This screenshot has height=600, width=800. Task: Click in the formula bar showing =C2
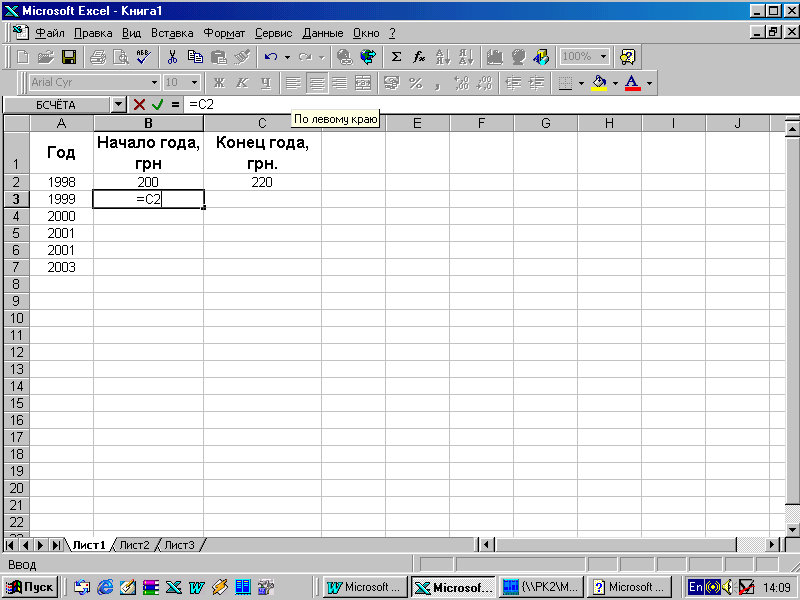[490, 105]
